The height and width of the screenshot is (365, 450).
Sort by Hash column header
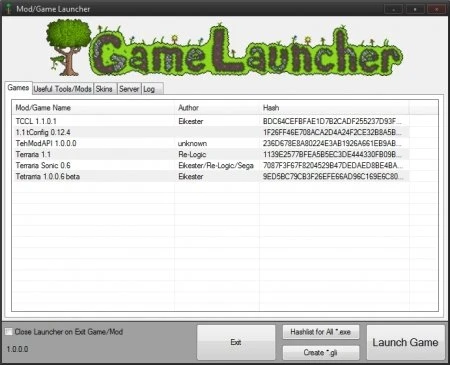click(334, 108)
